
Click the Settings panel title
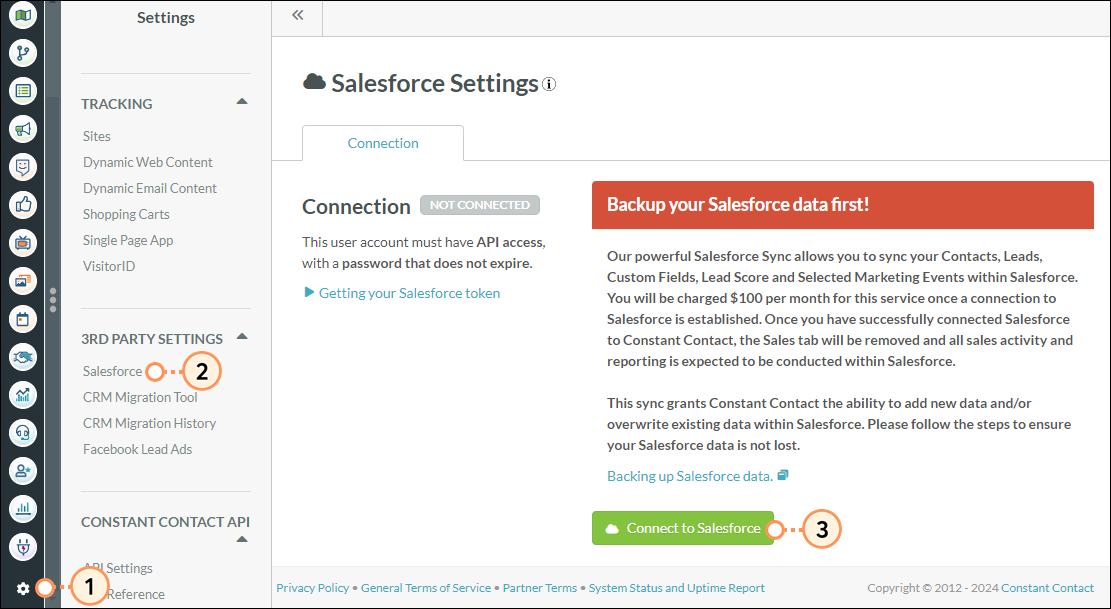166,18
